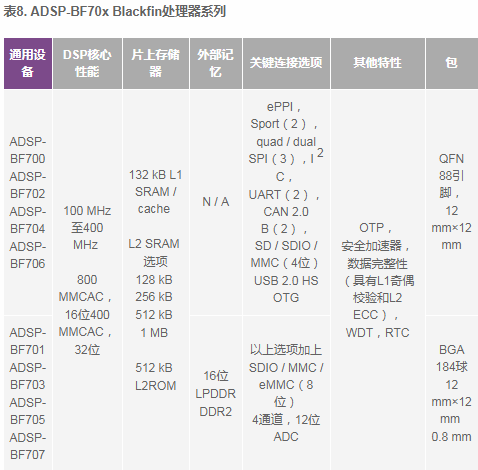478x470 pixels.
Task: Click the ADSP-BF706 device entry
Action: coord(28,255)
